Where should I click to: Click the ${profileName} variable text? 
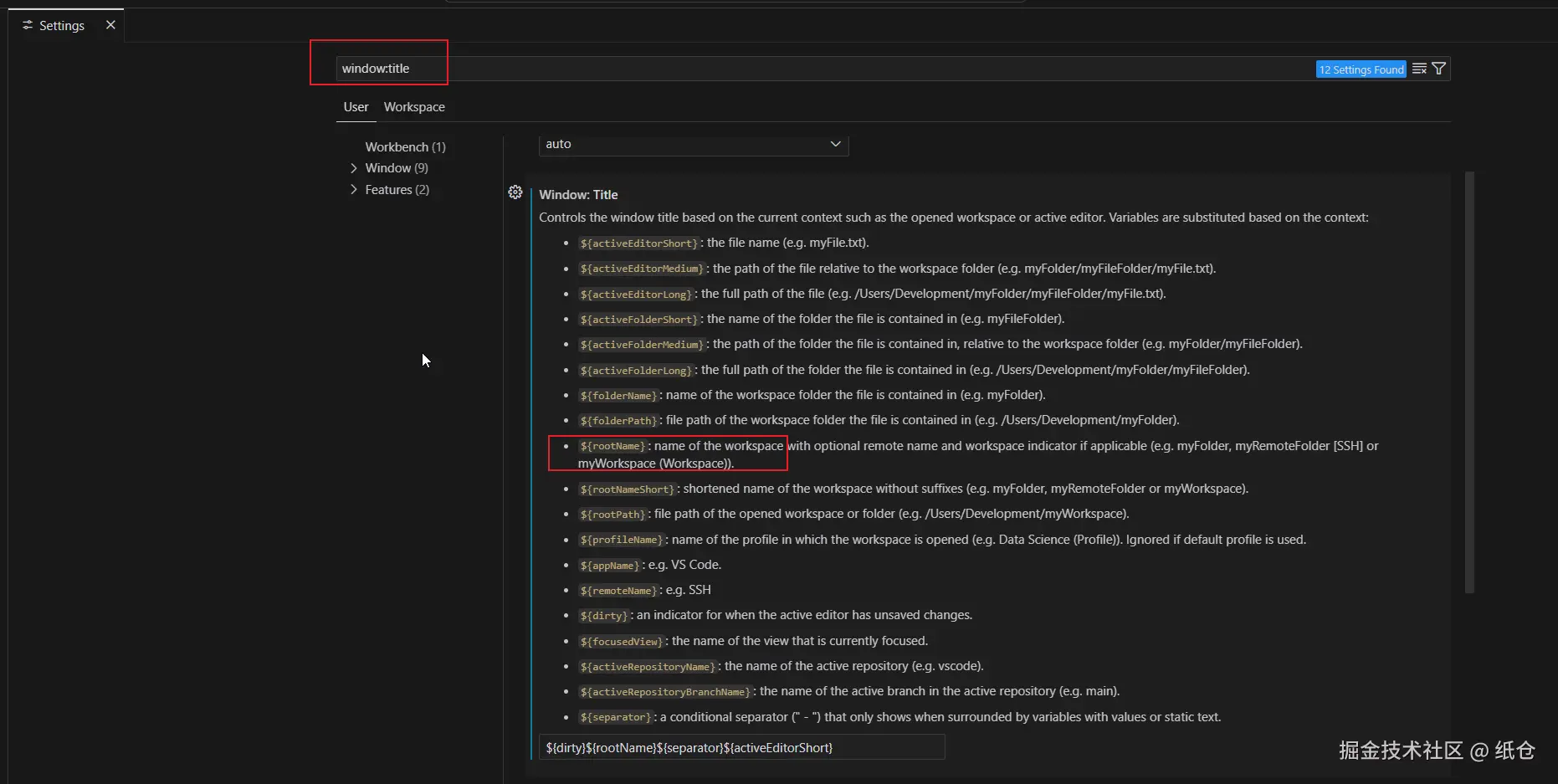(x=621, y=540)
